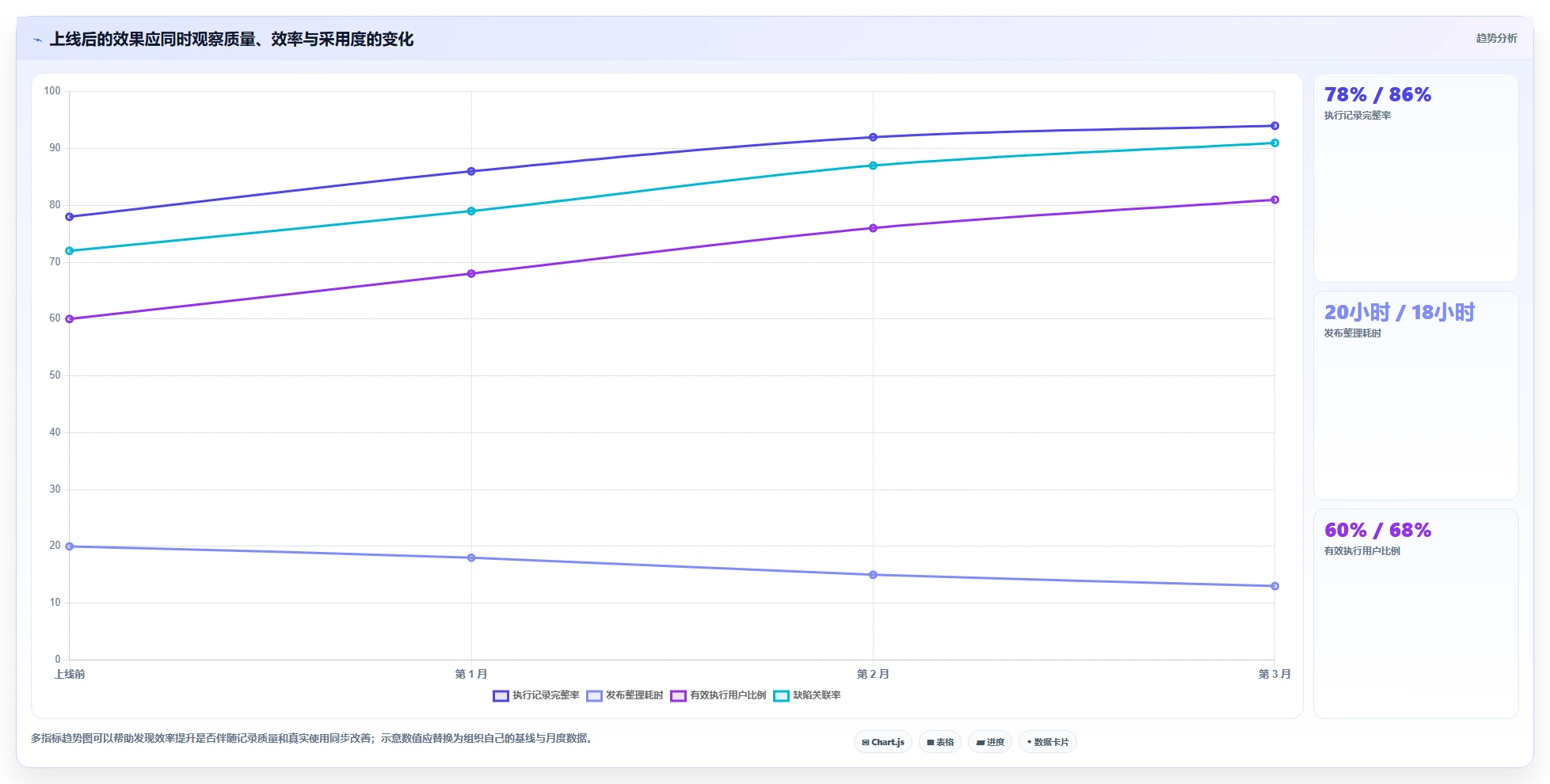
Task: Click the 40 y-axis tick label
Action: [x=55, y=432]
